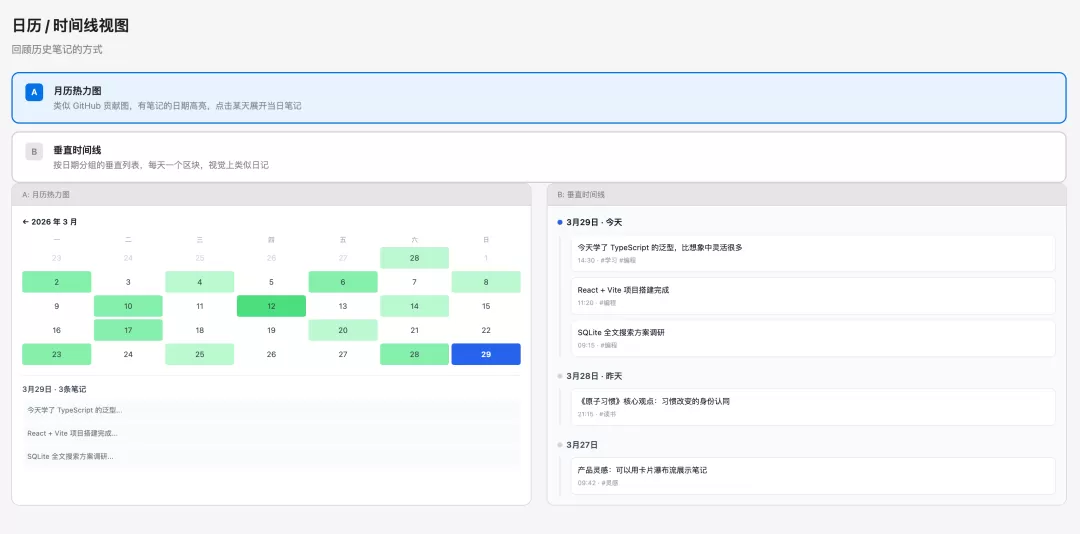The width and height of the screenshot is (1080, 534).
Task: Click the gray dot marker for 3月27日
Action: [559, 445]
